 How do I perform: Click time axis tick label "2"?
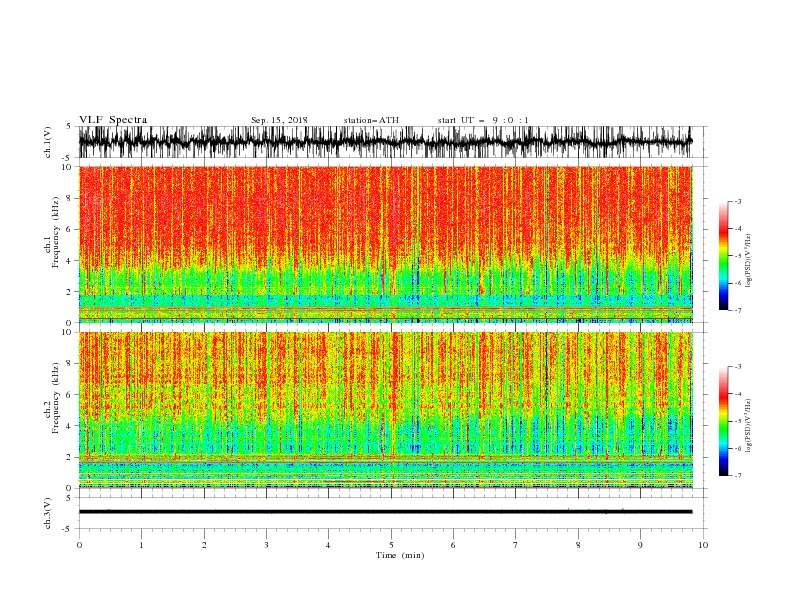click(204, 545)
